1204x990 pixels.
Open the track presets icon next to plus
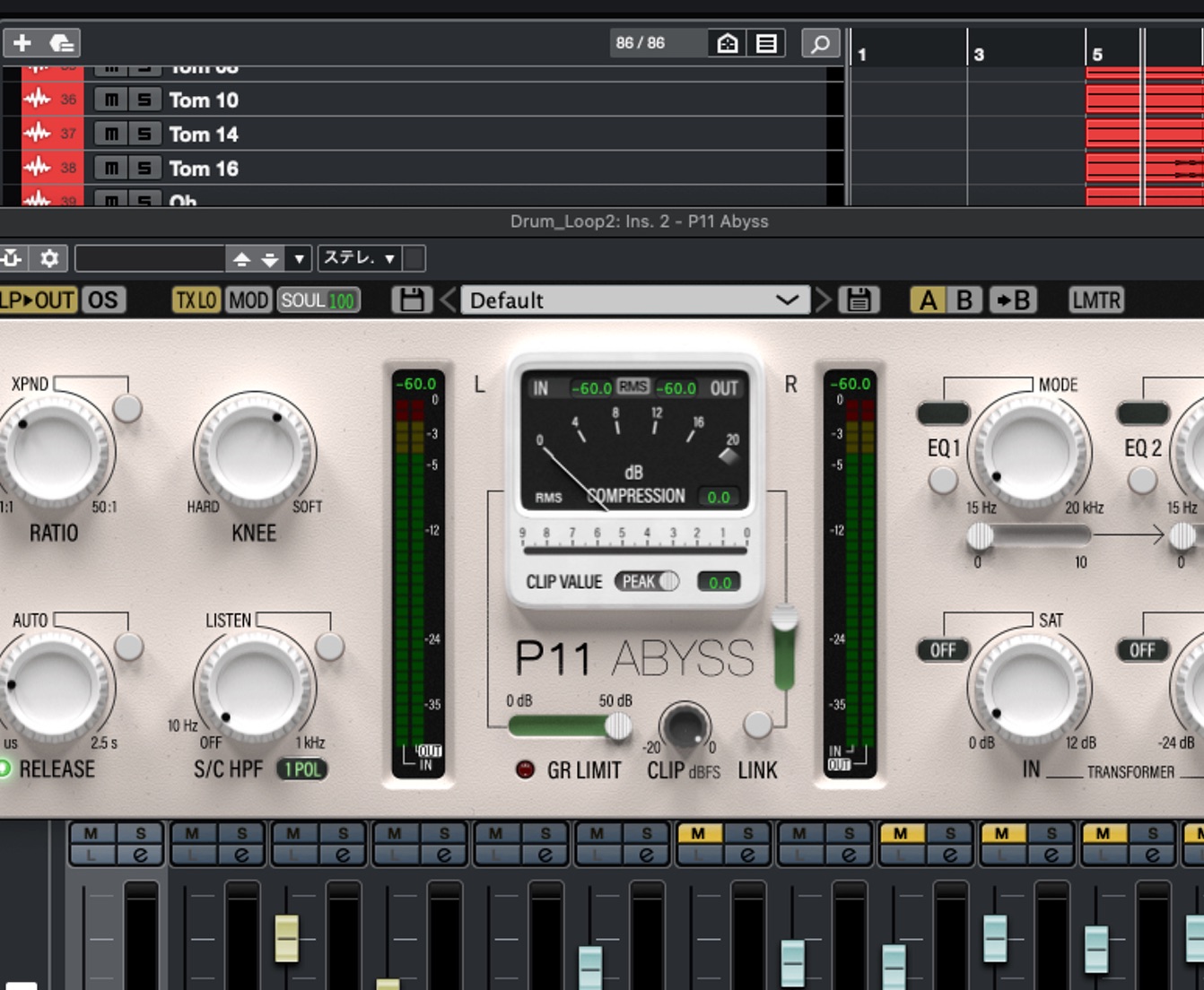point(61,43)
